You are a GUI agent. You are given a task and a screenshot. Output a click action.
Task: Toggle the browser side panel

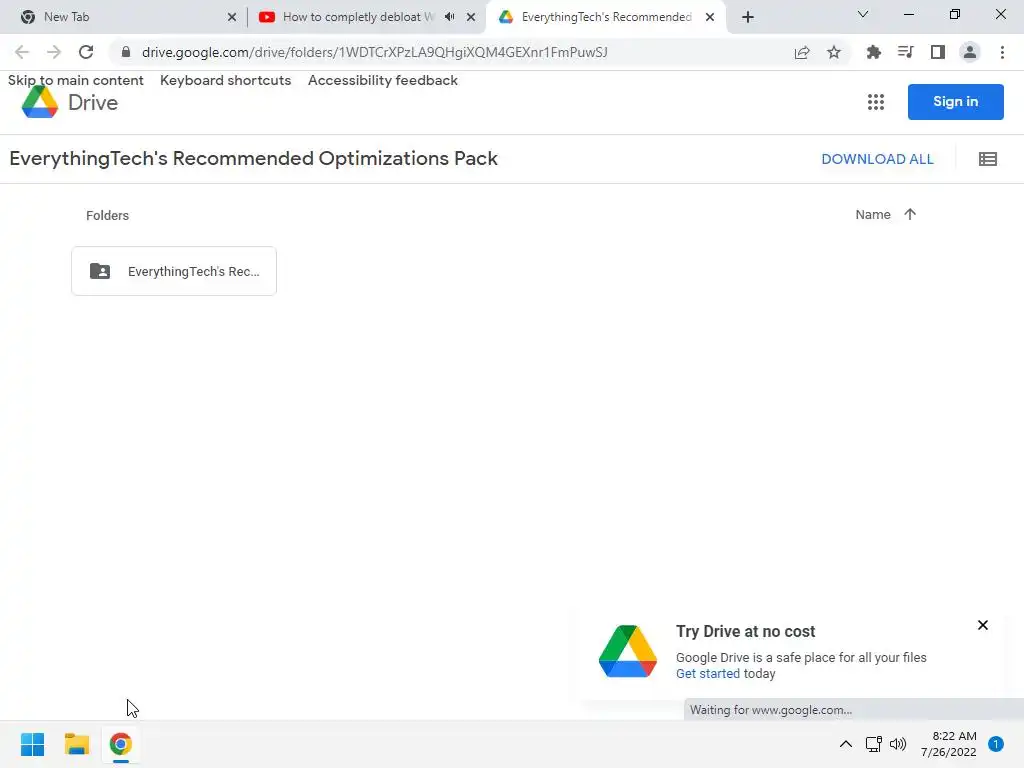tap(938, 52)
